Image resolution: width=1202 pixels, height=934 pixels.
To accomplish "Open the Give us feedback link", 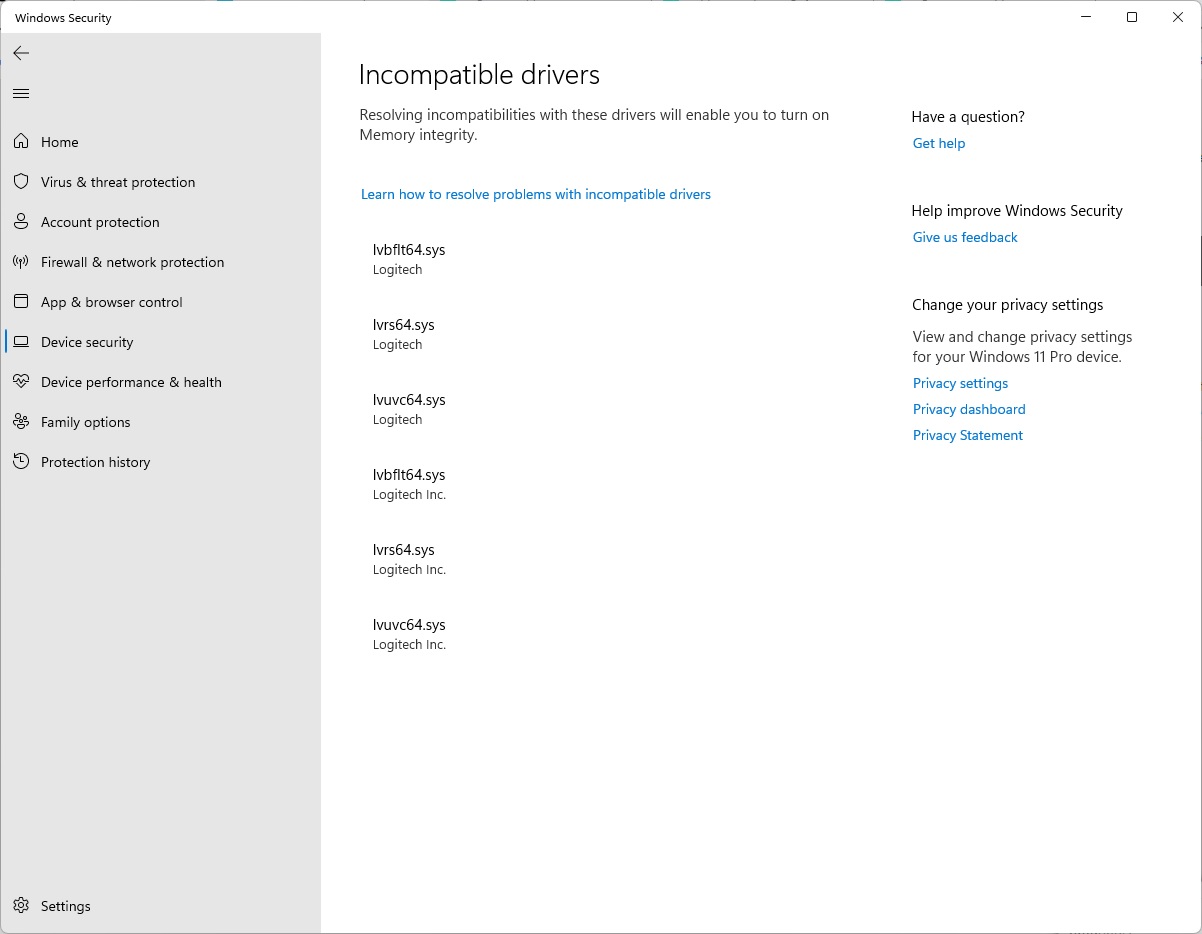I will point(964,237).
